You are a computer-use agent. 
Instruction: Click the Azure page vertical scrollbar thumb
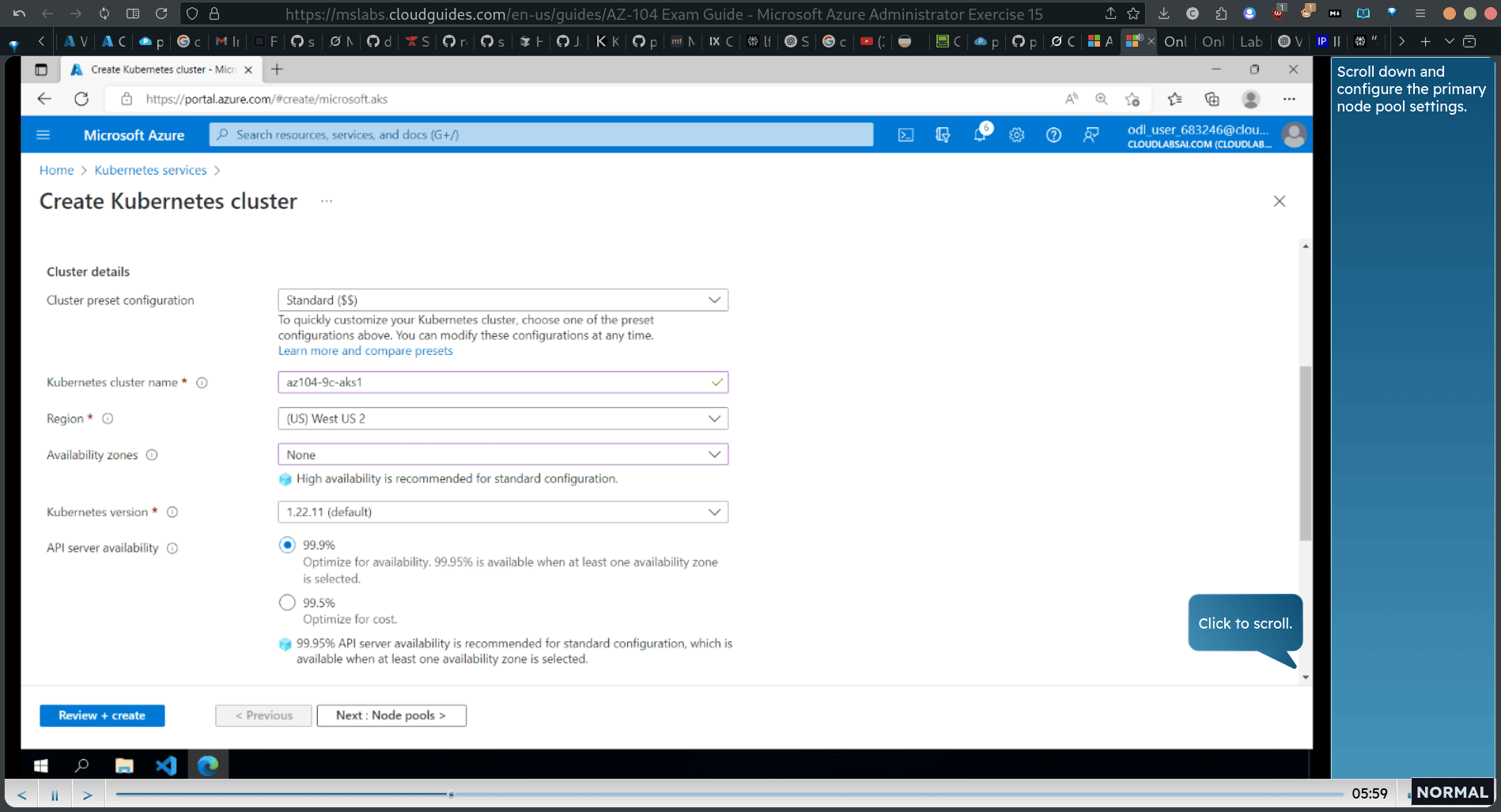pos(1306,452)
